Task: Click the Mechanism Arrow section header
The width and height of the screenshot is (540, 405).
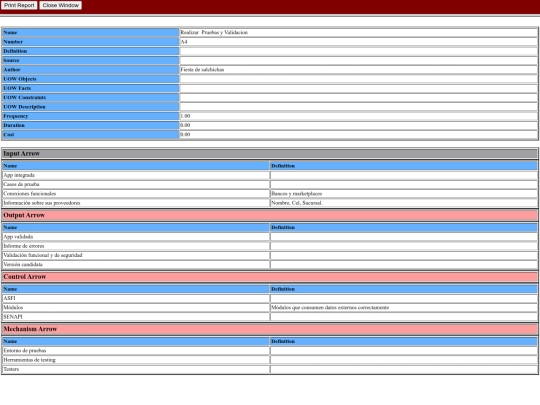Action: tap(270, 329)
